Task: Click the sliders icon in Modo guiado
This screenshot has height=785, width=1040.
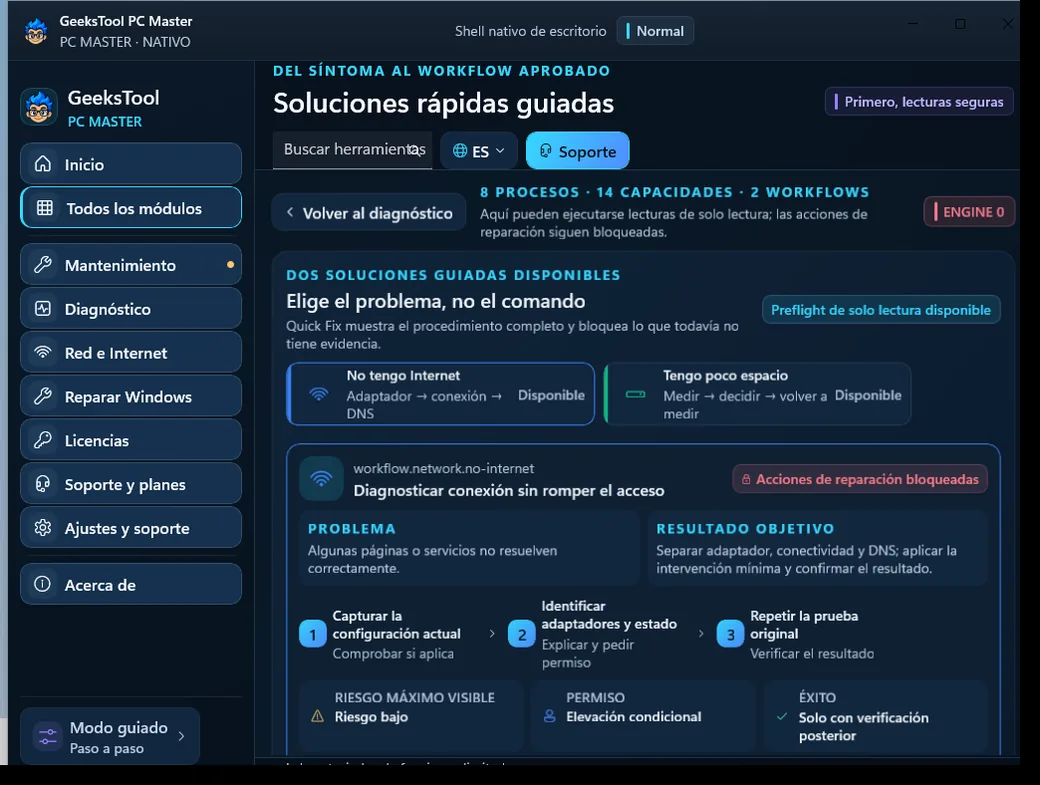Action: [48, 736]
